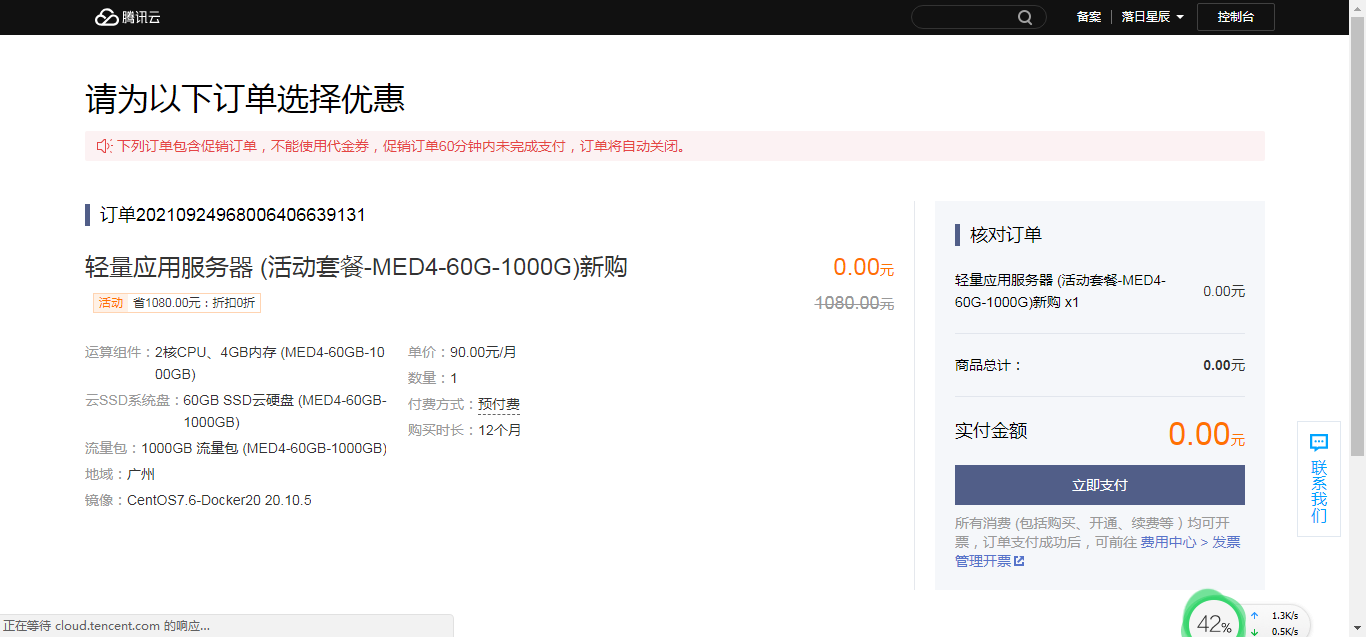Click the 轻量应用服务器 product title

pos(356,267)
